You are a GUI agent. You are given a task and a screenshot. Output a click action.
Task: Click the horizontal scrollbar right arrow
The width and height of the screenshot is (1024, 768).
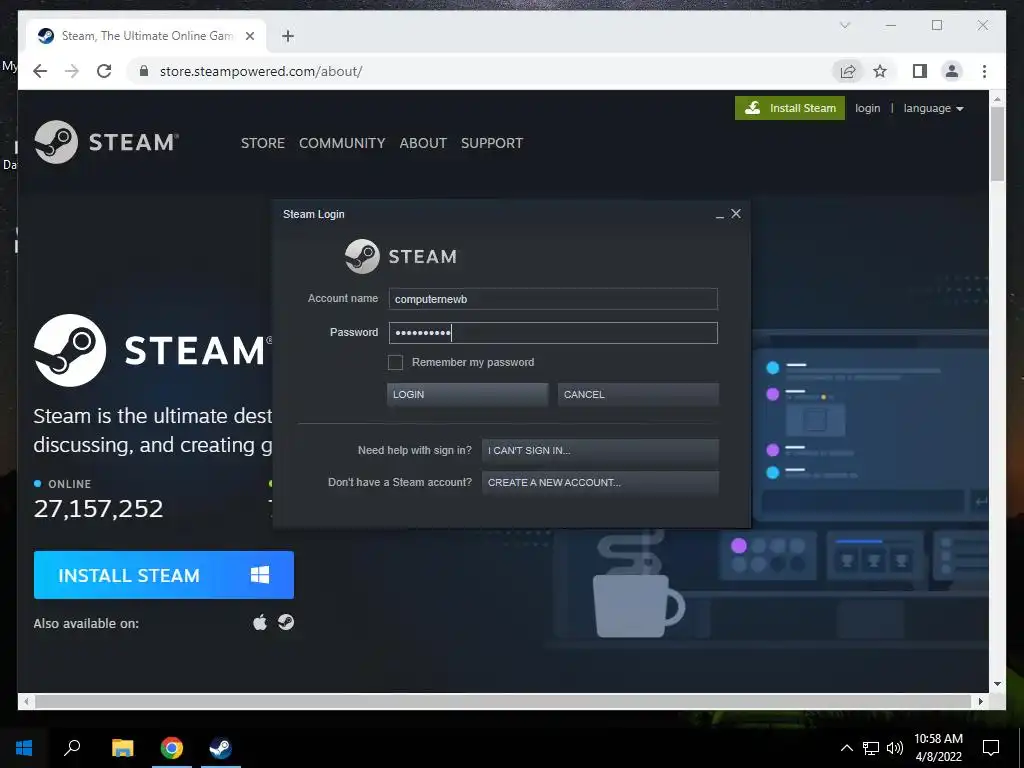[980, 701]
